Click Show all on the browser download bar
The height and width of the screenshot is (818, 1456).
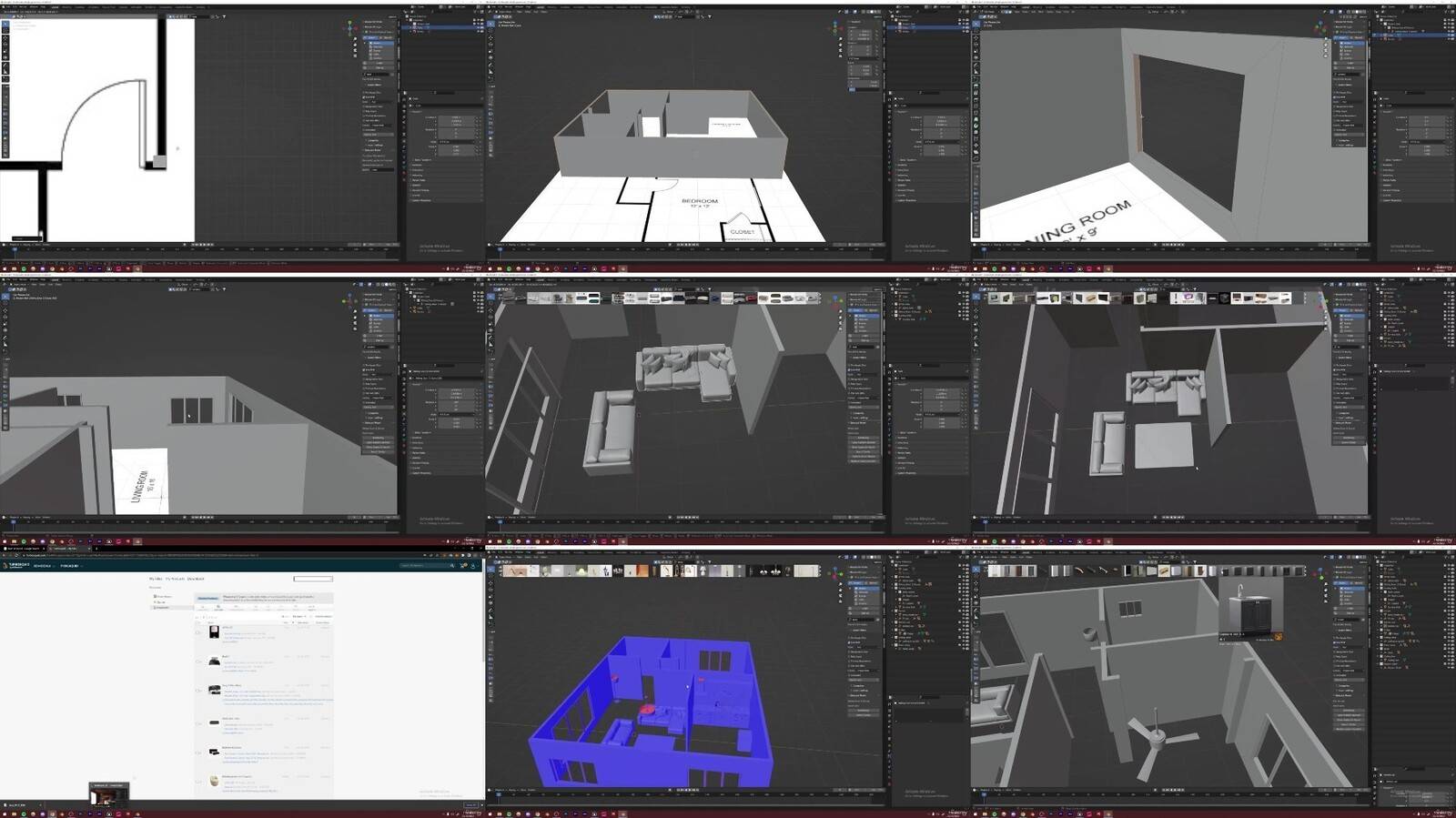pos(470,805)
